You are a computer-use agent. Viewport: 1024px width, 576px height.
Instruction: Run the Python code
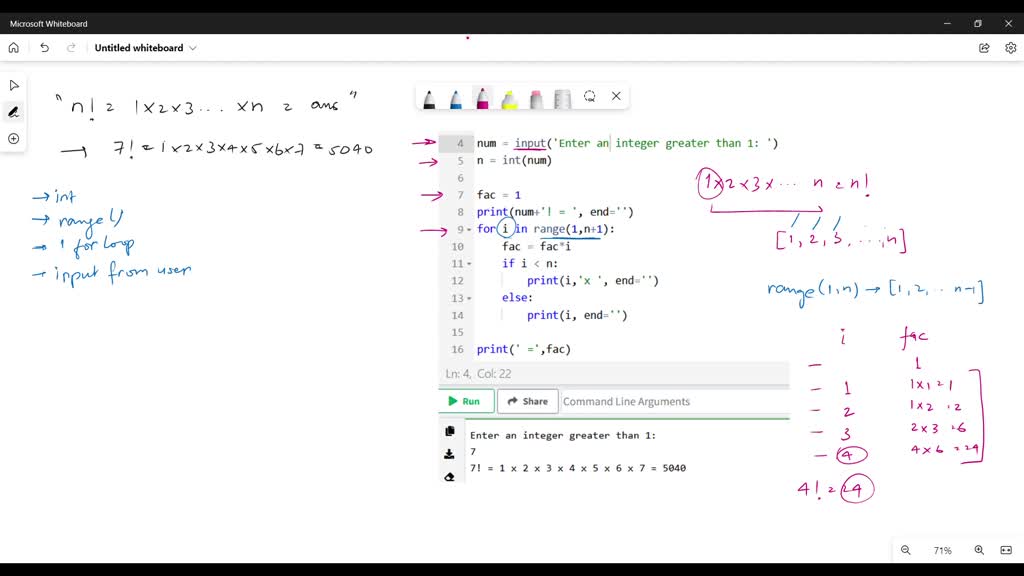(466, 401)
